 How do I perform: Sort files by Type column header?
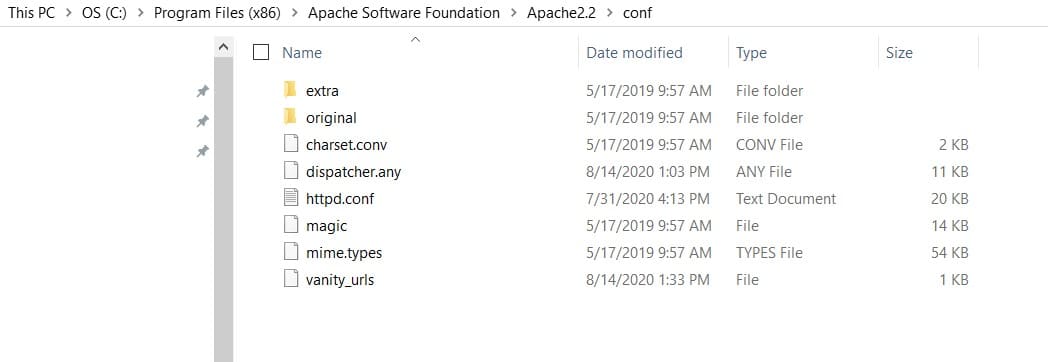(x=751, y=53)
